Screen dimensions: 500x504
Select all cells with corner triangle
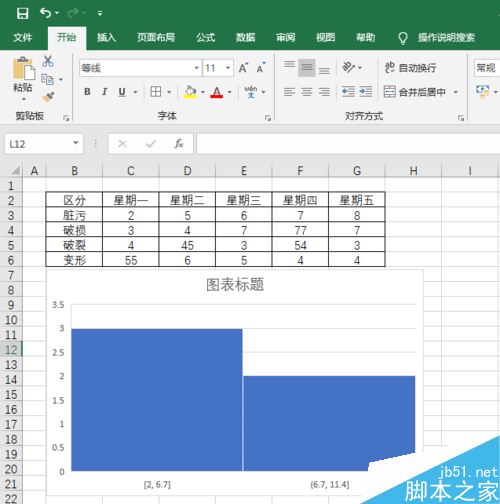click(x=15, y=171)
